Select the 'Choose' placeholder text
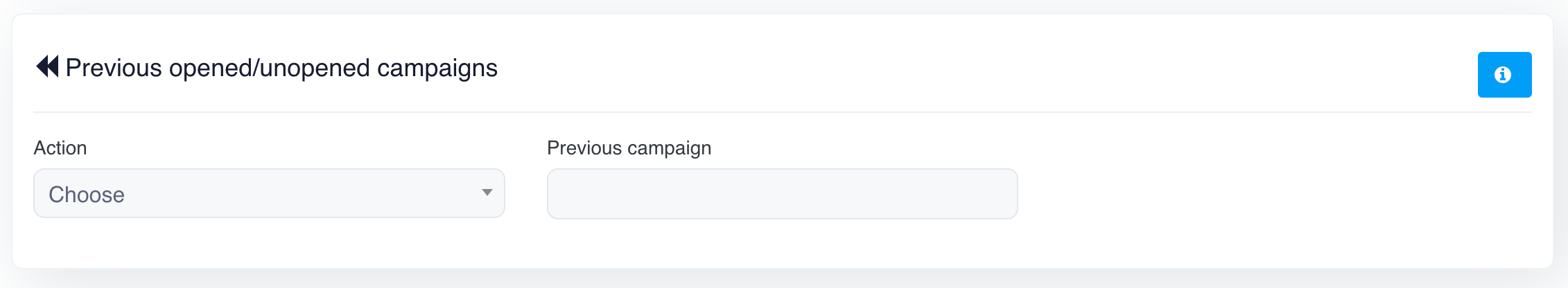Screen dimensions: 1568x288 [87, 195]
